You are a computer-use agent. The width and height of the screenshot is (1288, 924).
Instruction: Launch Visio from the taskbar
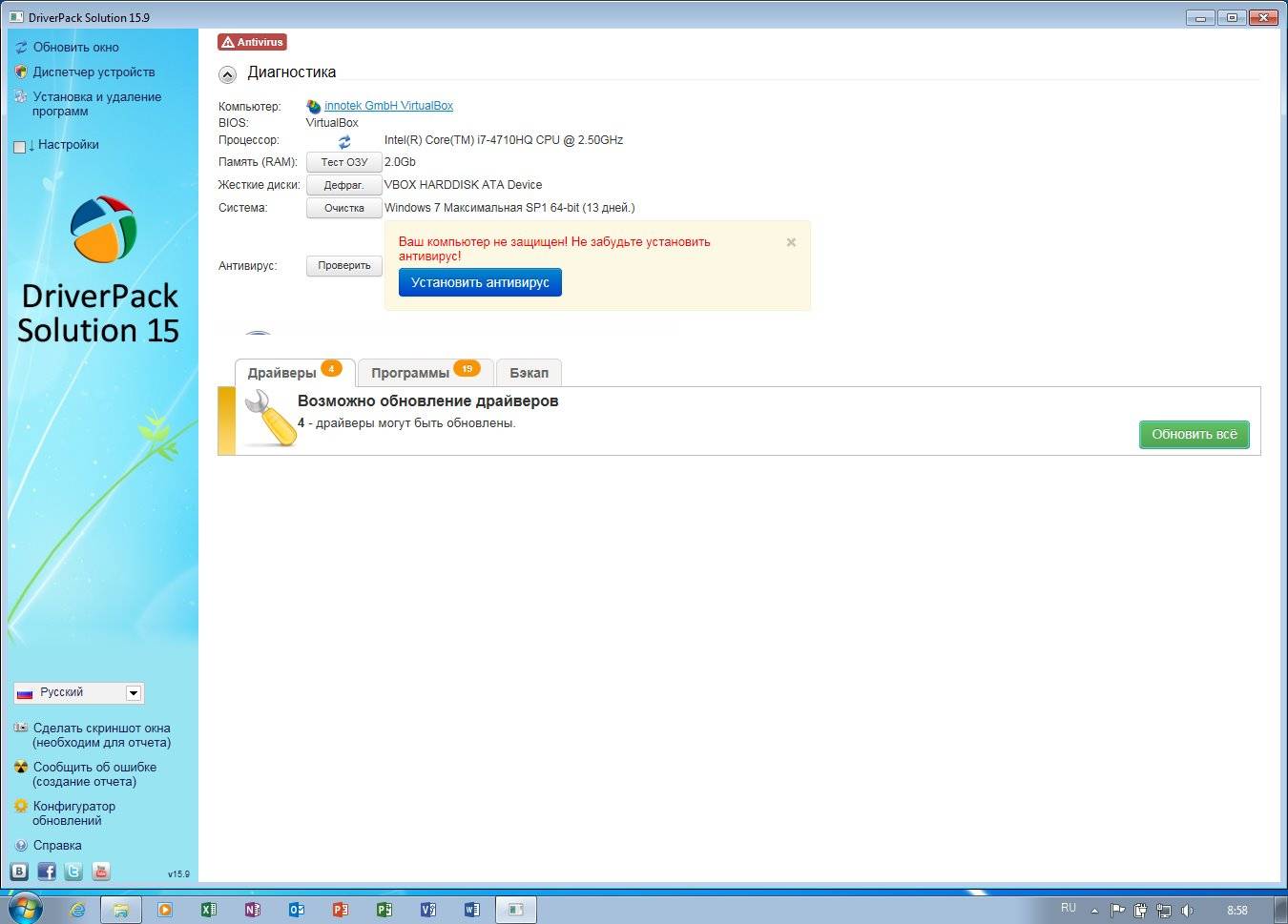coord(428,910)
